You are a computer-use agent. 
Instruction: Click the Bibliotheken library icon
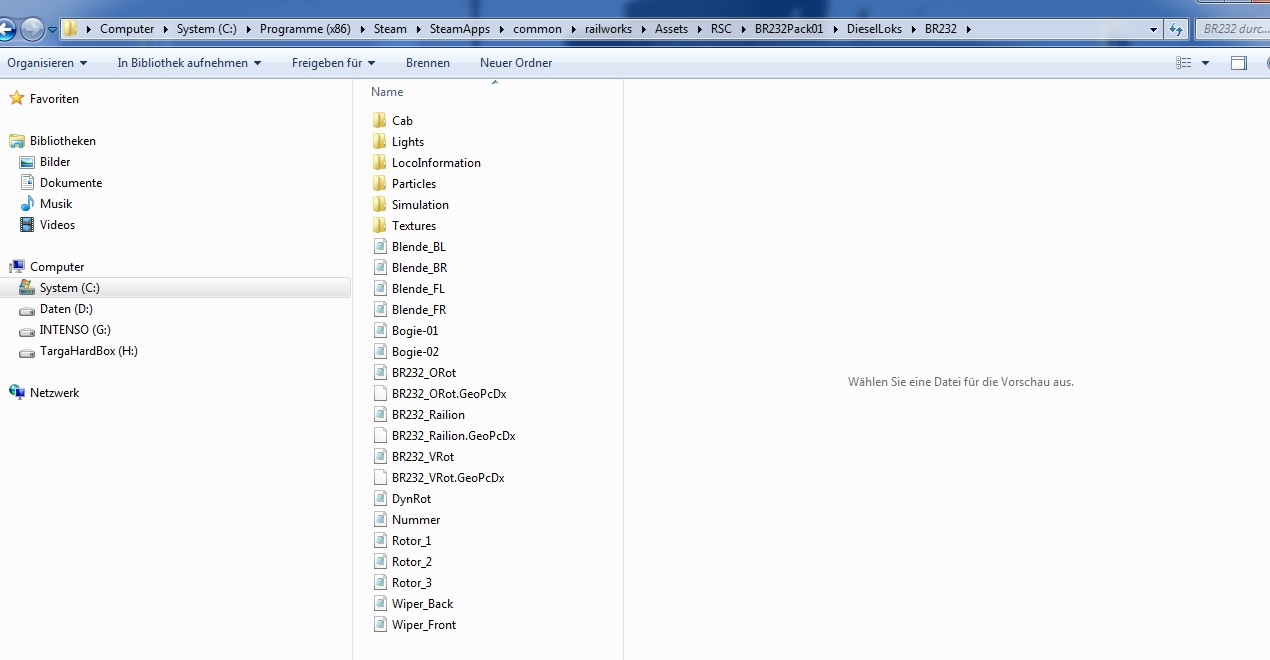(16, 140)
